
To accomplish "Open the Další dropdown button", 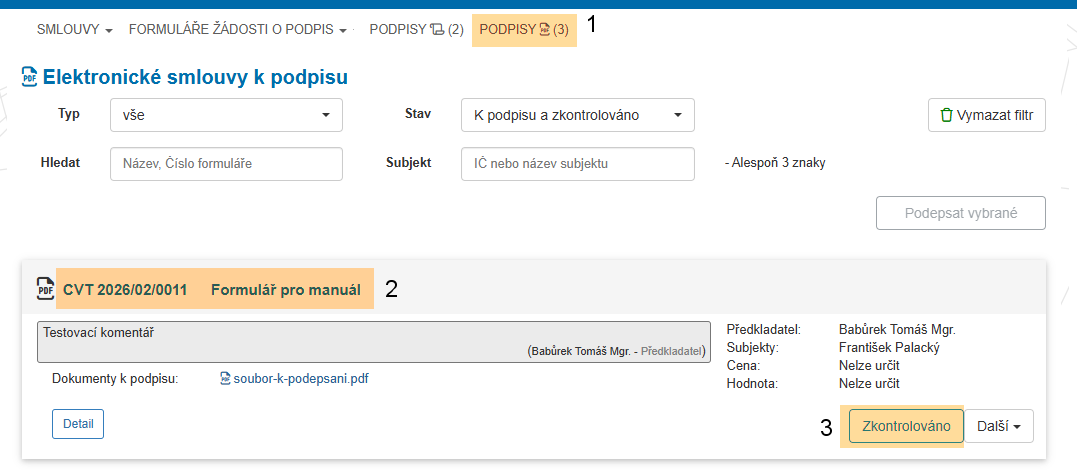I will 999,426.
